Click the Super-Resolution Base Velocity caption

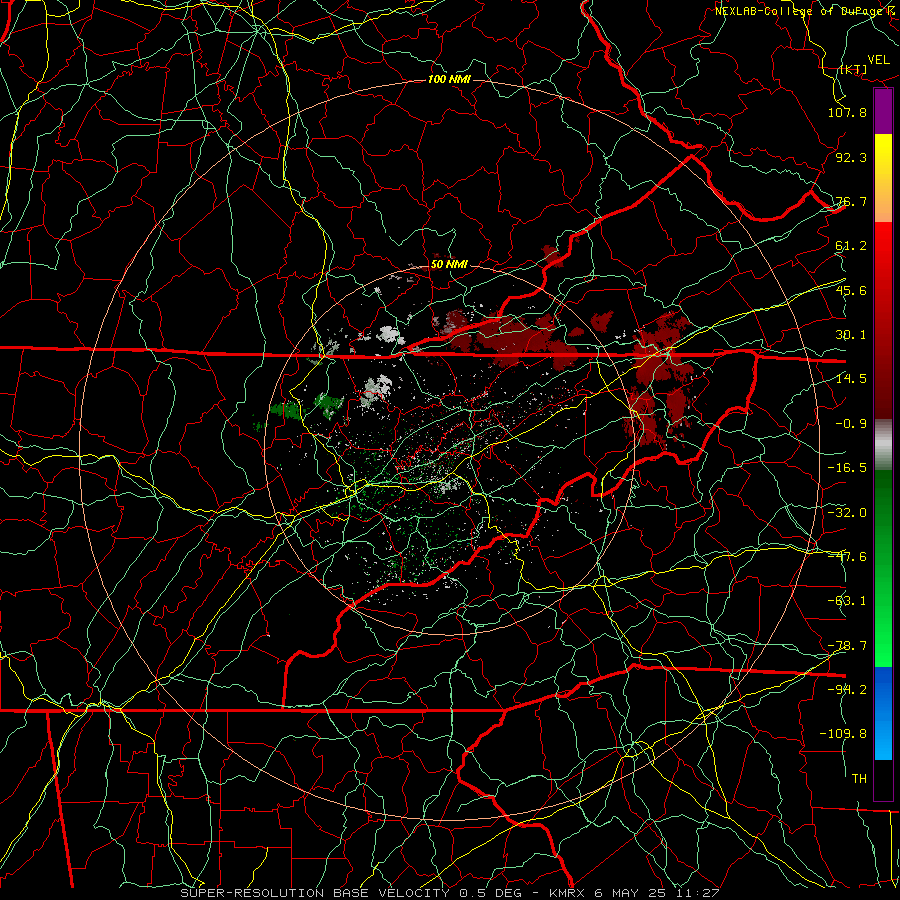[449, 893]
